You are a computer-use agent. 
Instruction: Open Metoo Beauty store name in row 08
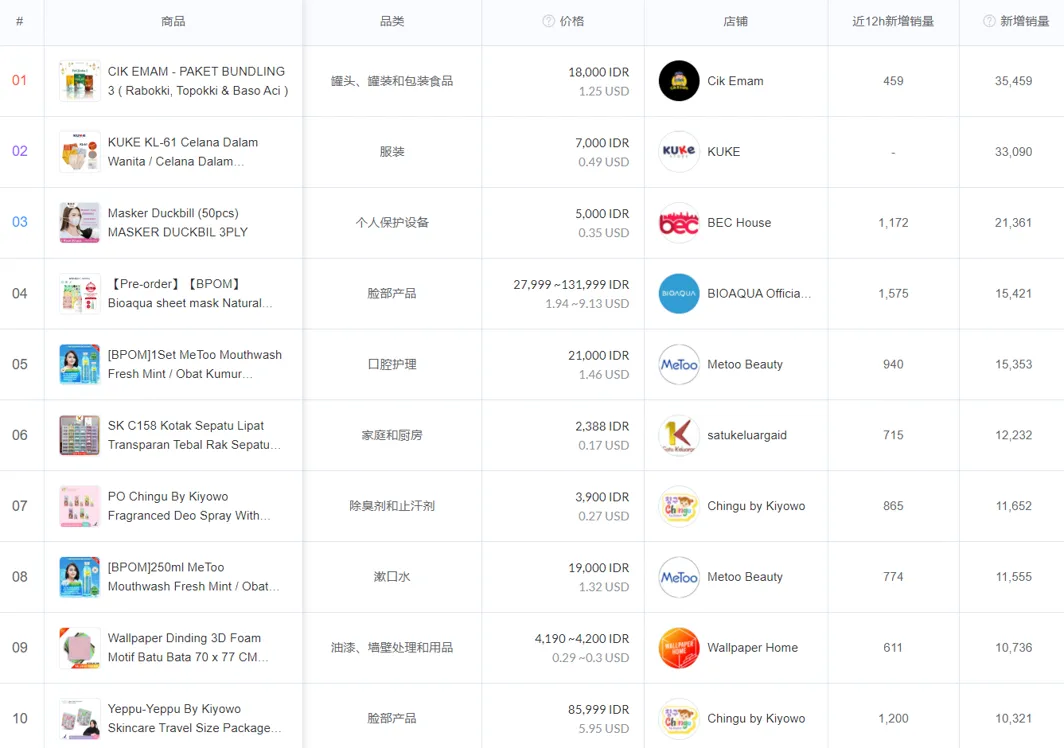[744, 577]
